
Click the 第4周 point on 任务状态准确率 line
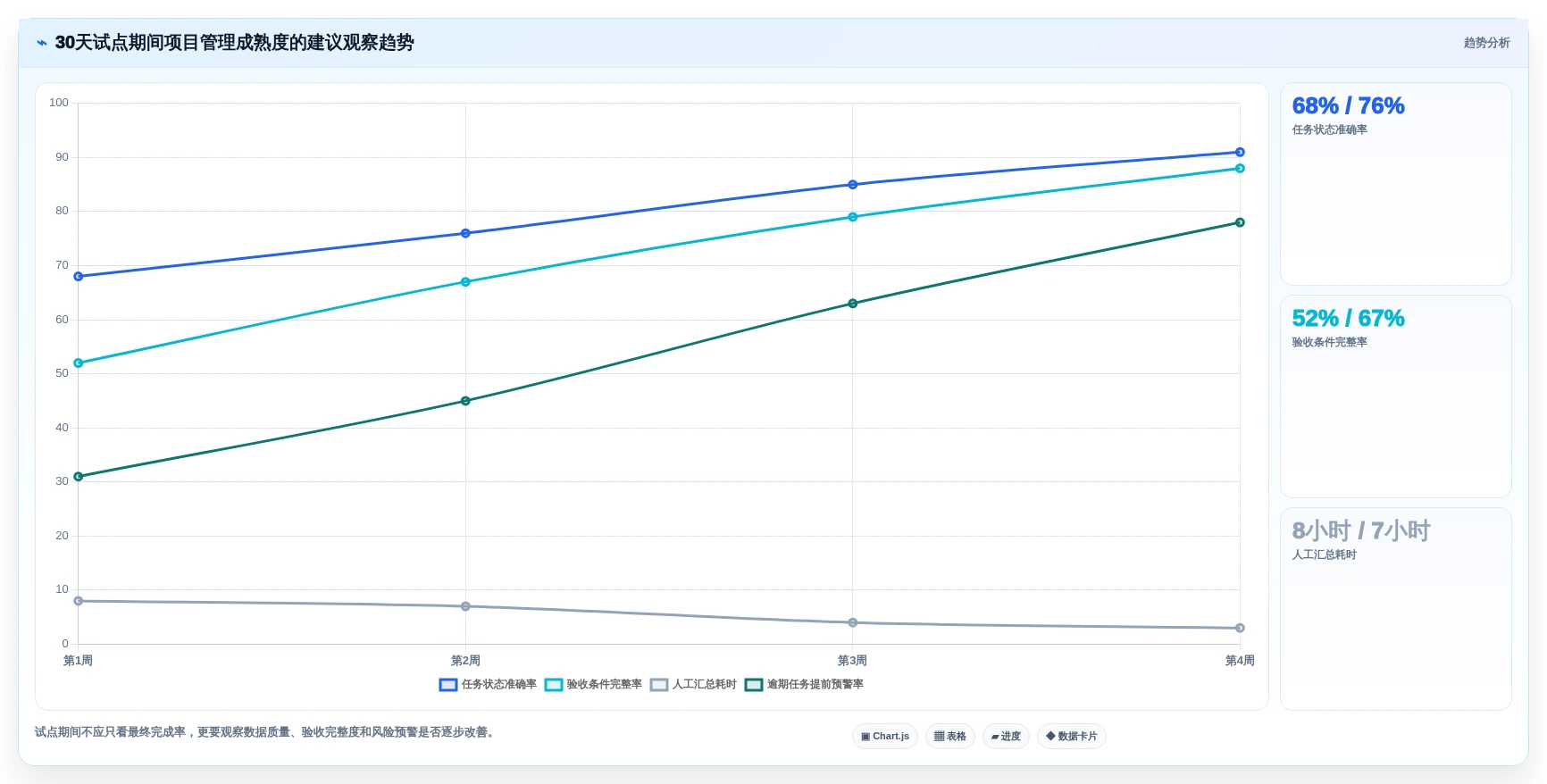click(x=1240, y=153)
